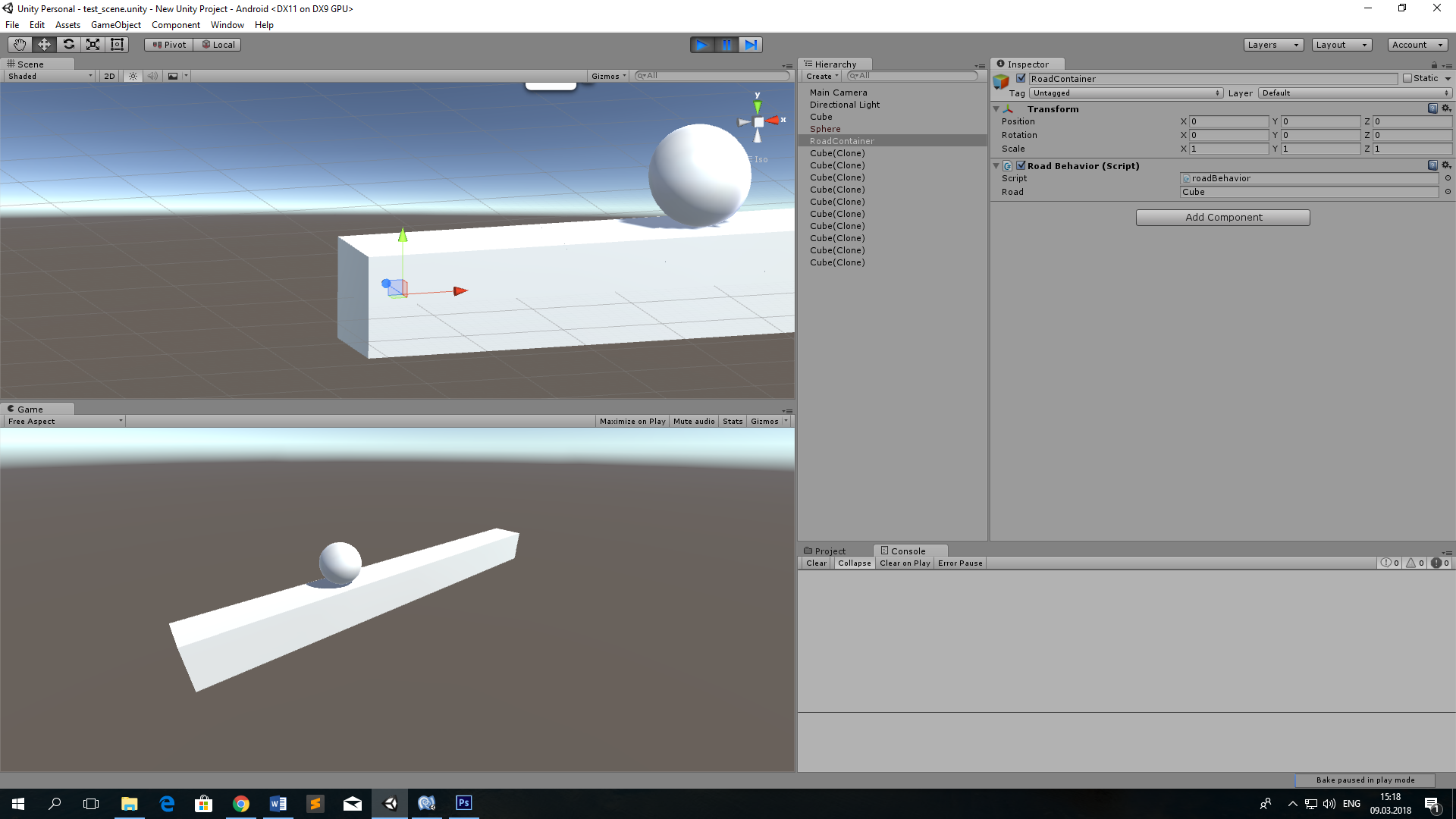Select the Sphere object in Hierarchy

click(825, 128)
